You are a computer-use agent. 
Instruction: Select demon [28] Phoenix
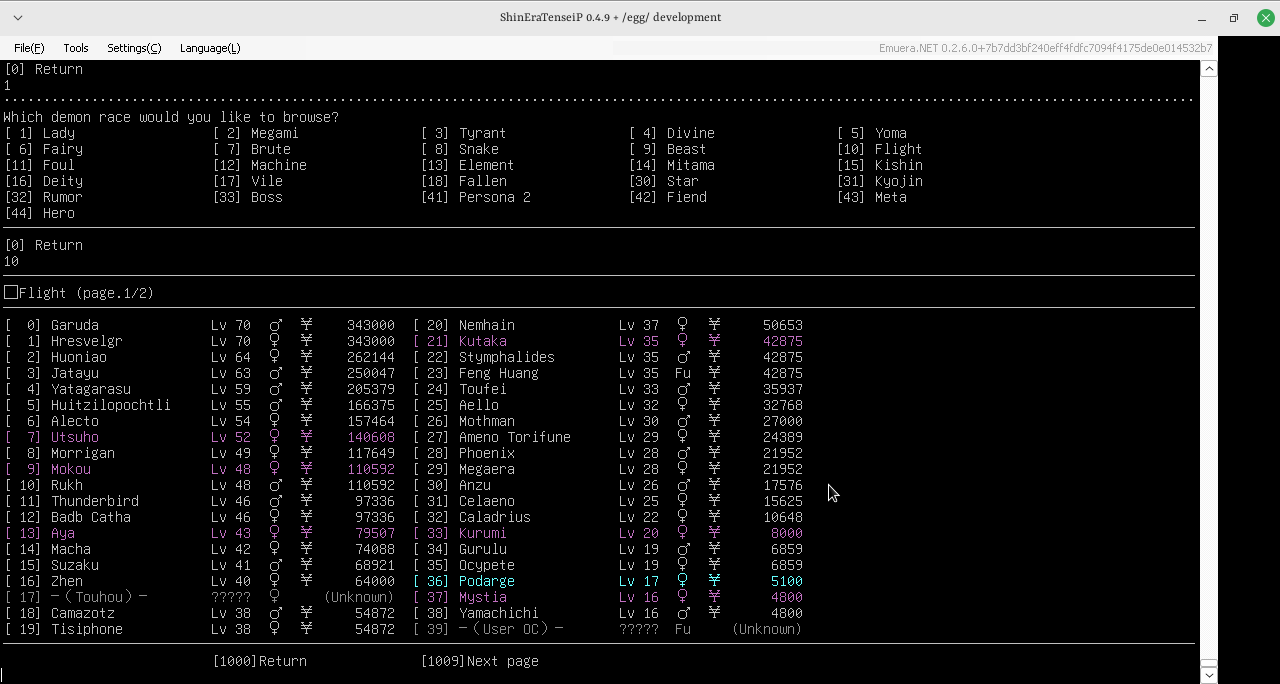pos(608,453)
